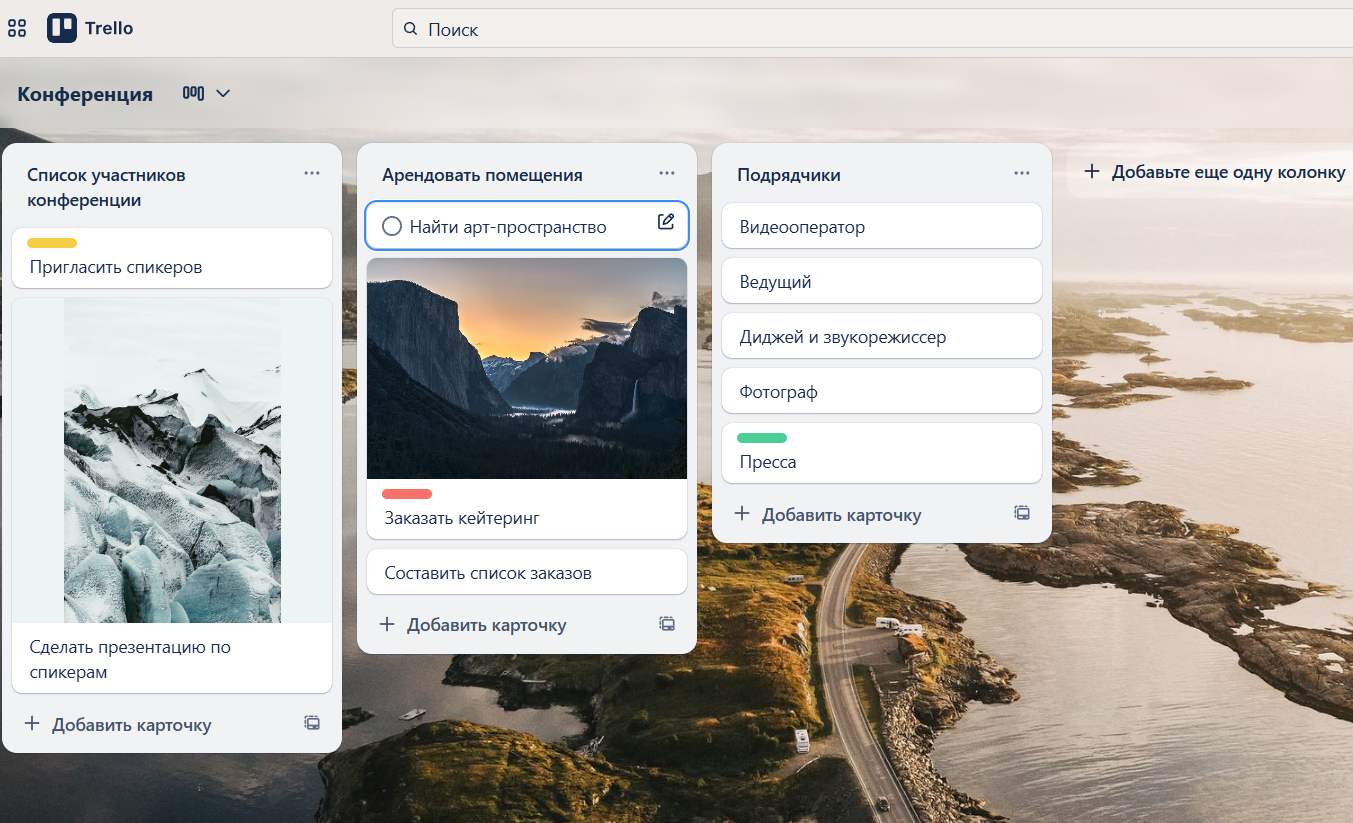Create card from template in Подрядчики list

pyautogui.click(x=1021, y=513)
